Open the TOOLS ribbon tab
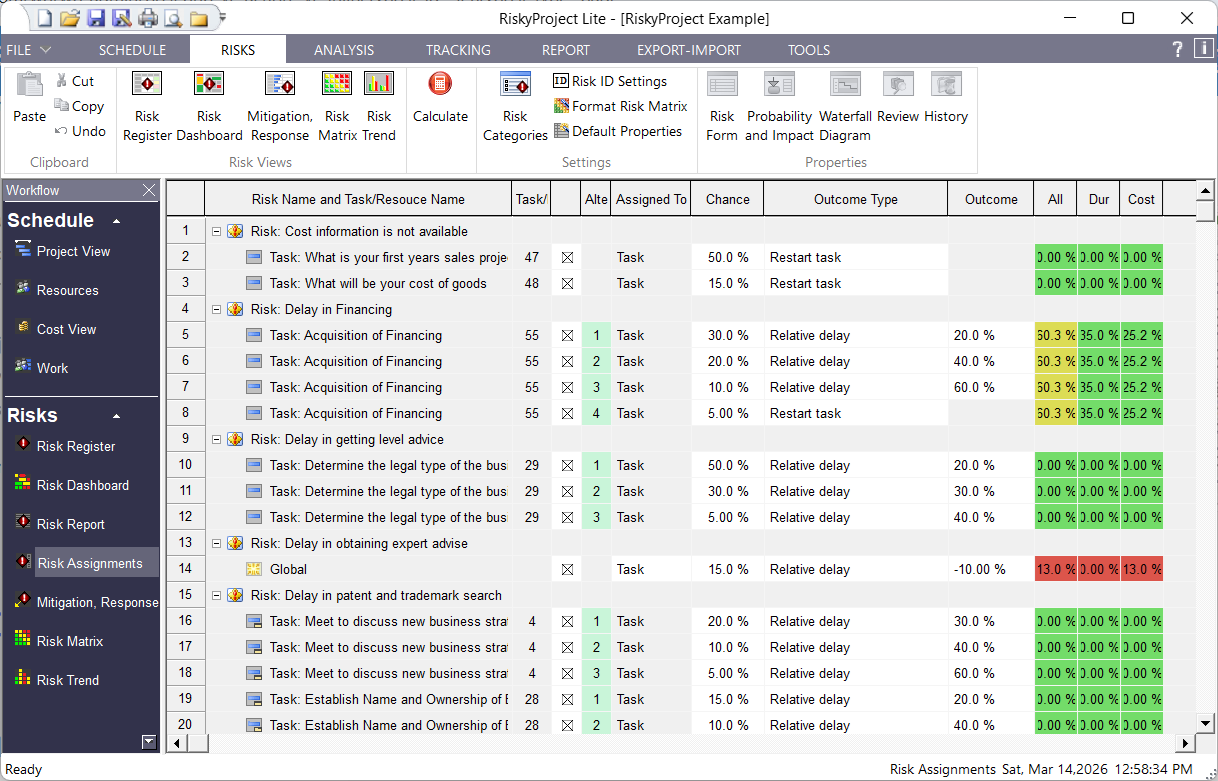 pos(808,49)
